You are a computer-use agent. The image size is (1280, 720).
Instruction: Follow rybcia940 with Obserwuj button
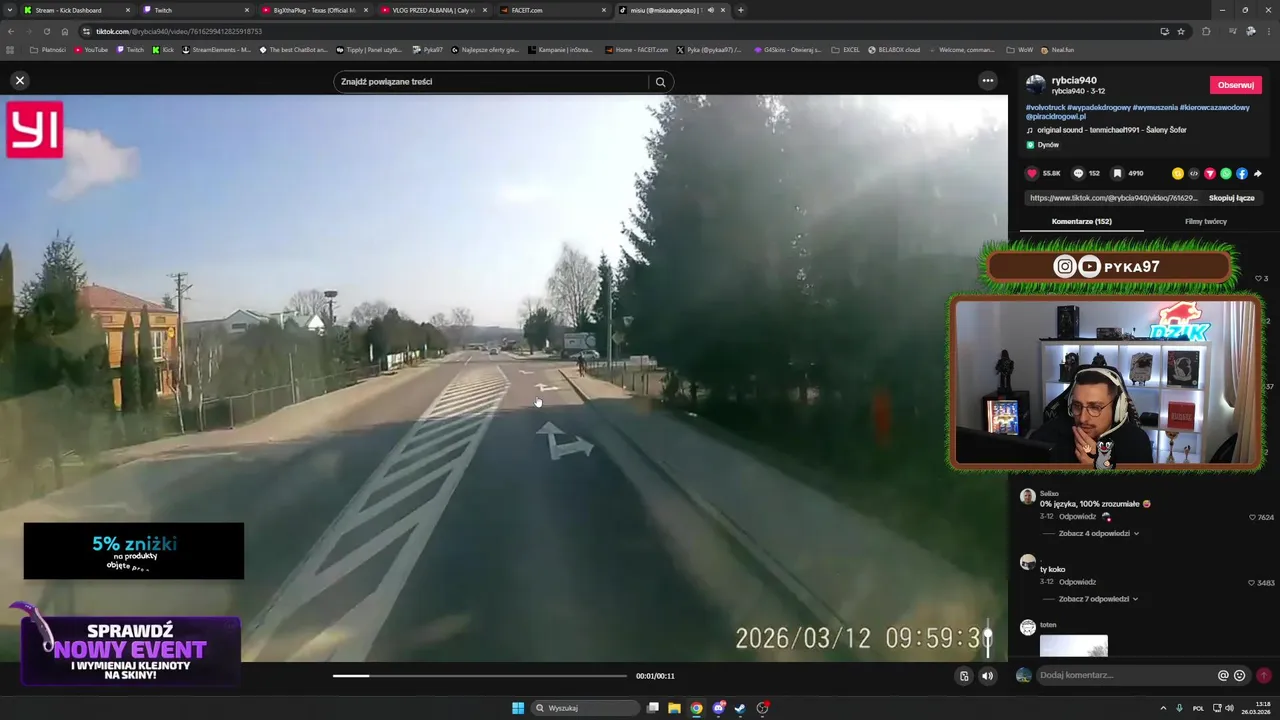1235,85
